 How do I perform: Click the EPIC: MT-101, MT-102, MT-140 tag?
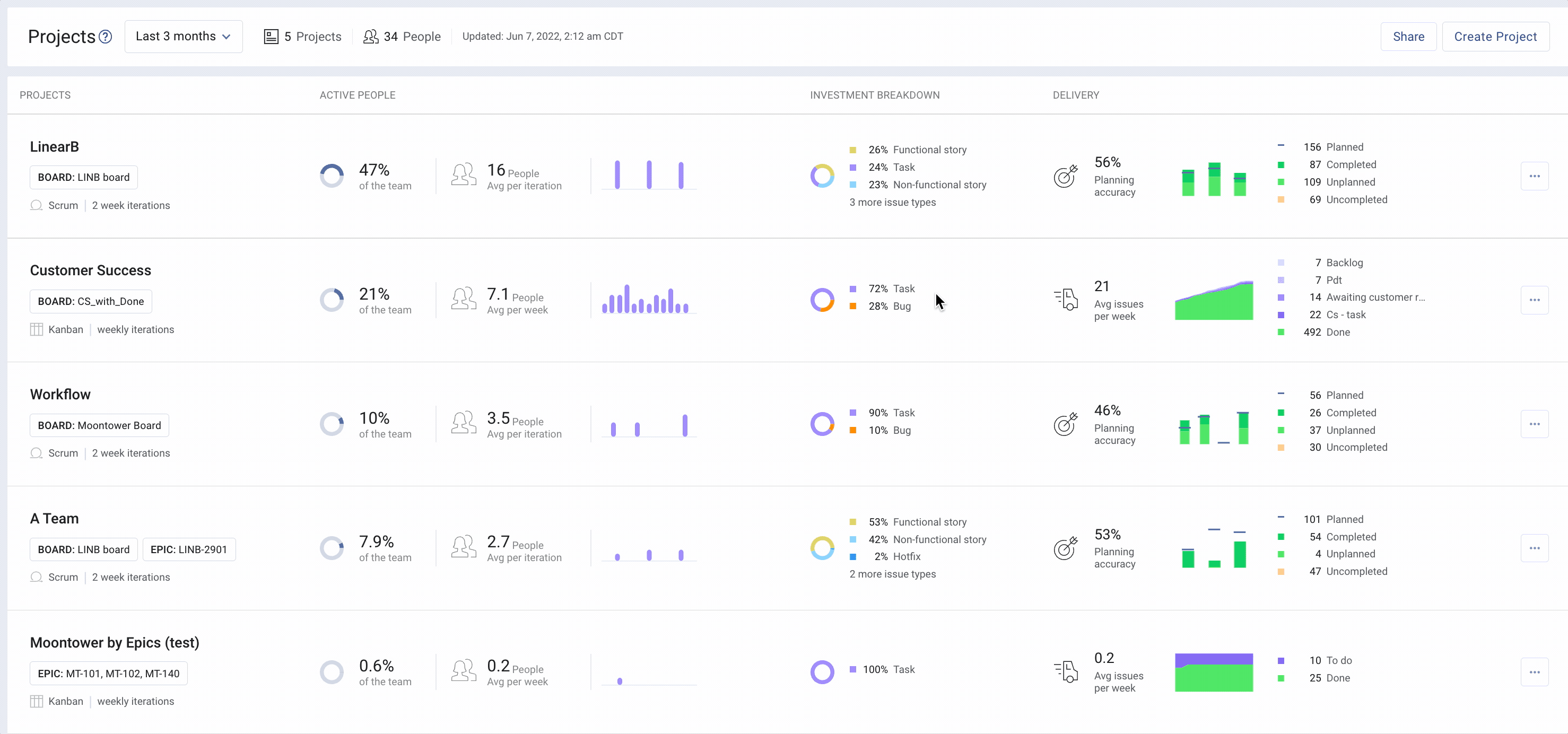(x=108, y=674)
